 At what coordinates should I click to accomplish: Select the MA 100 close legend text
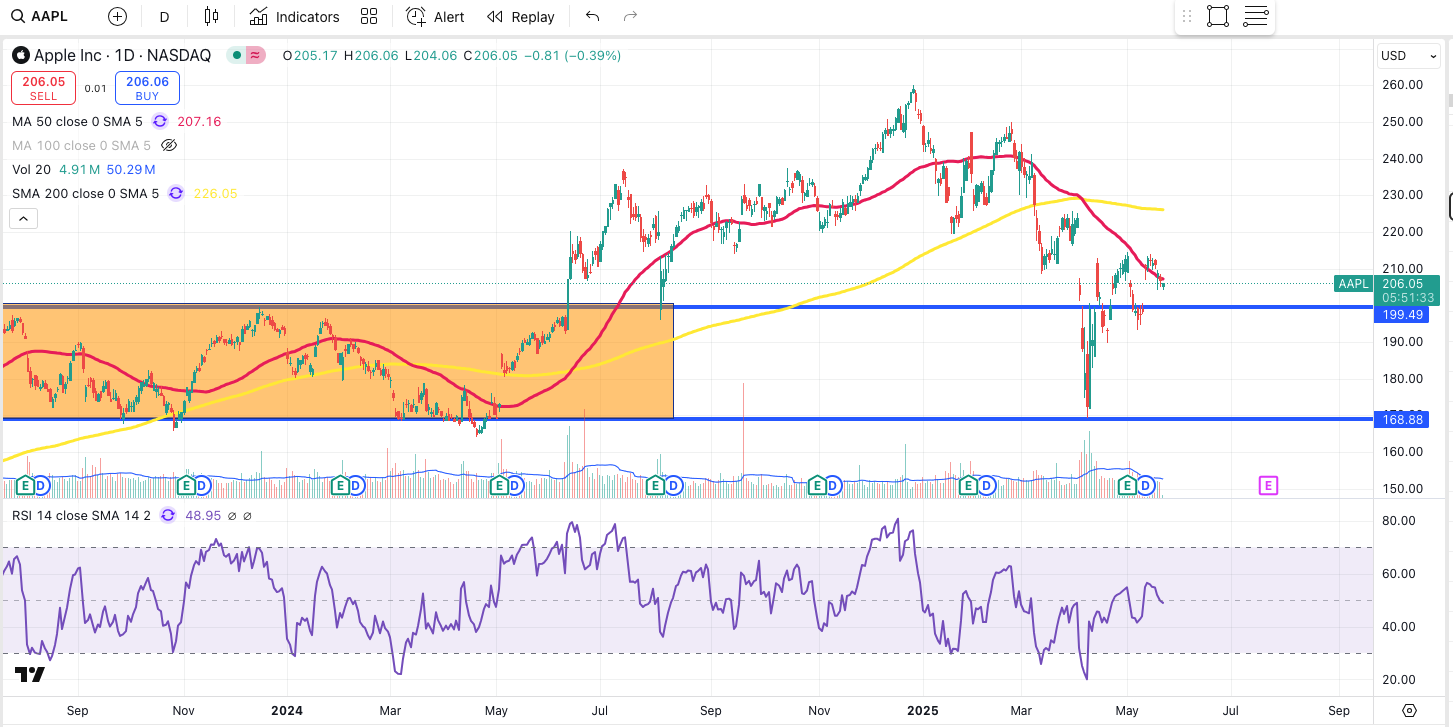[x=81, y=145]
